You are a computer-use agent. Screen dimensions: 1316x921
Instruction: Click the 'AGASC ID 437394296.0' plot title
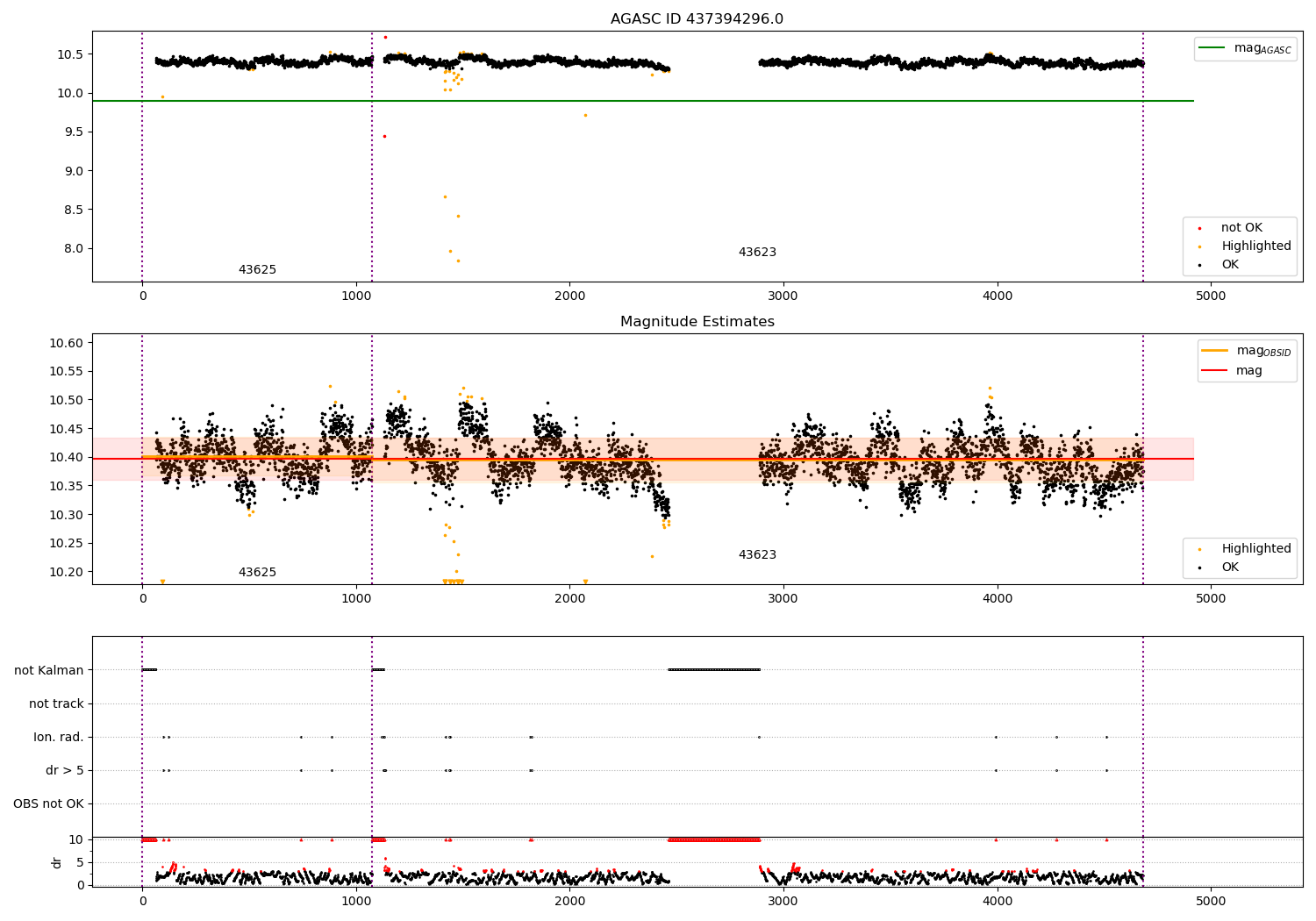point(697,19)
